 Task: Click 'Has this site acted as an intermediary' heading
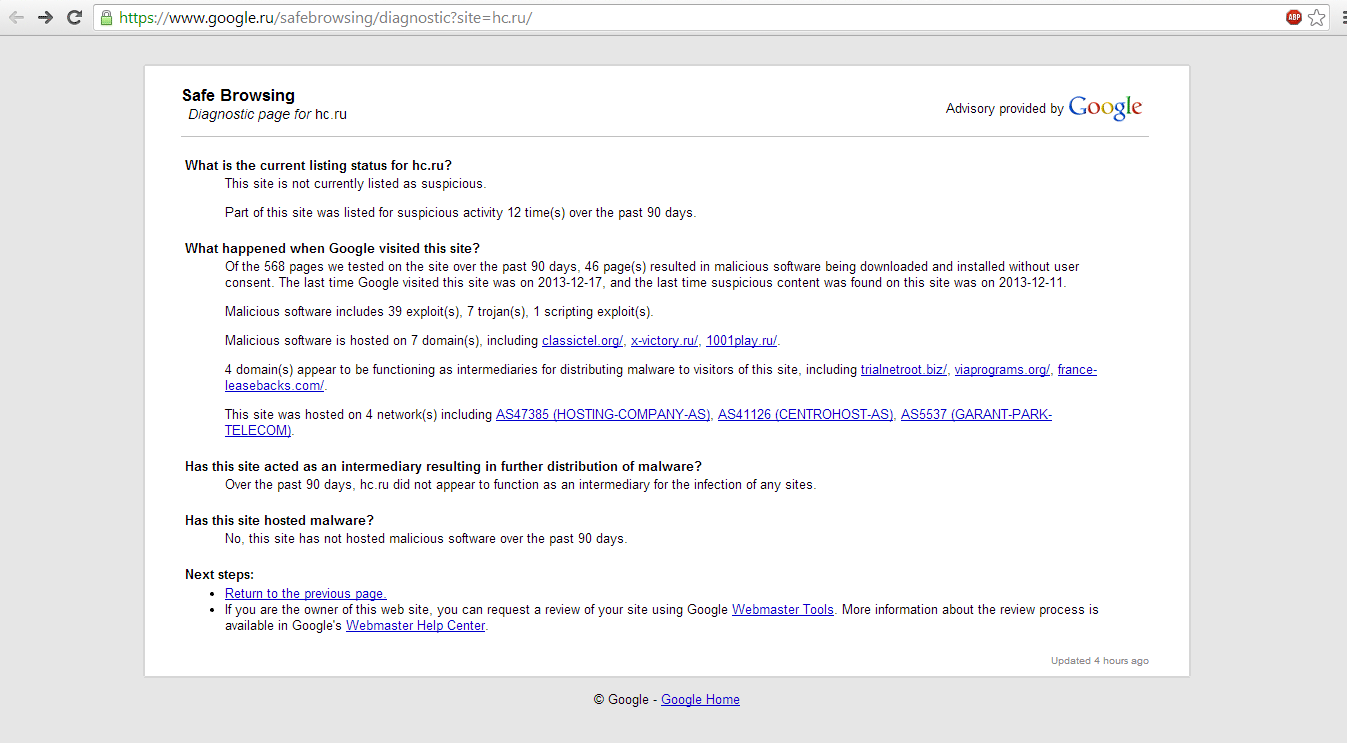[x=443, y=467]
